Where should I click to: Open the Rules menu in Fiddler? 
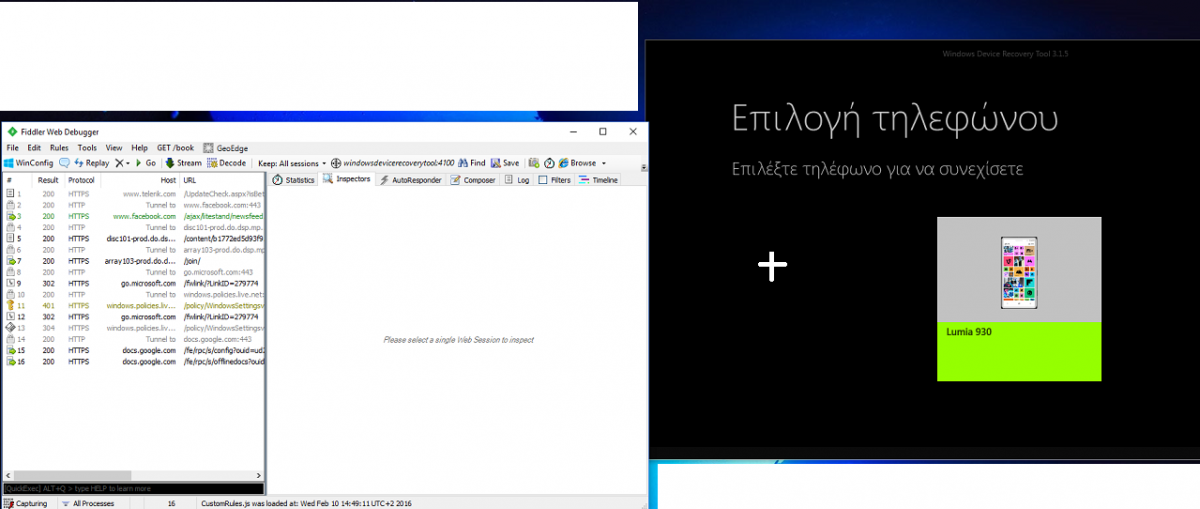tap(59, 148)
